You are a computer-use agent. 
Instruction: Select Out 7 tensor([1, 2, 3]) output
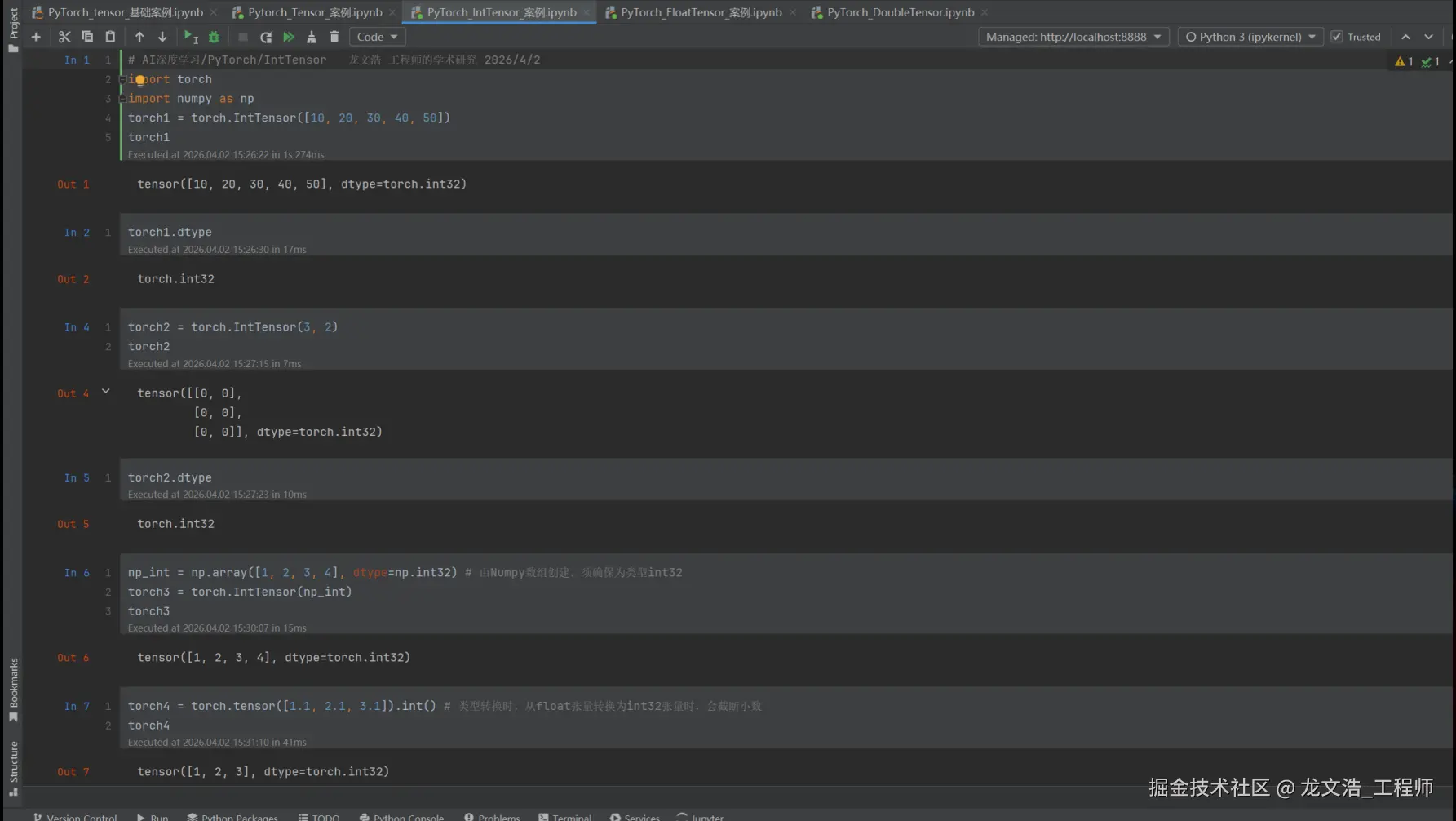tap(263, 772)
